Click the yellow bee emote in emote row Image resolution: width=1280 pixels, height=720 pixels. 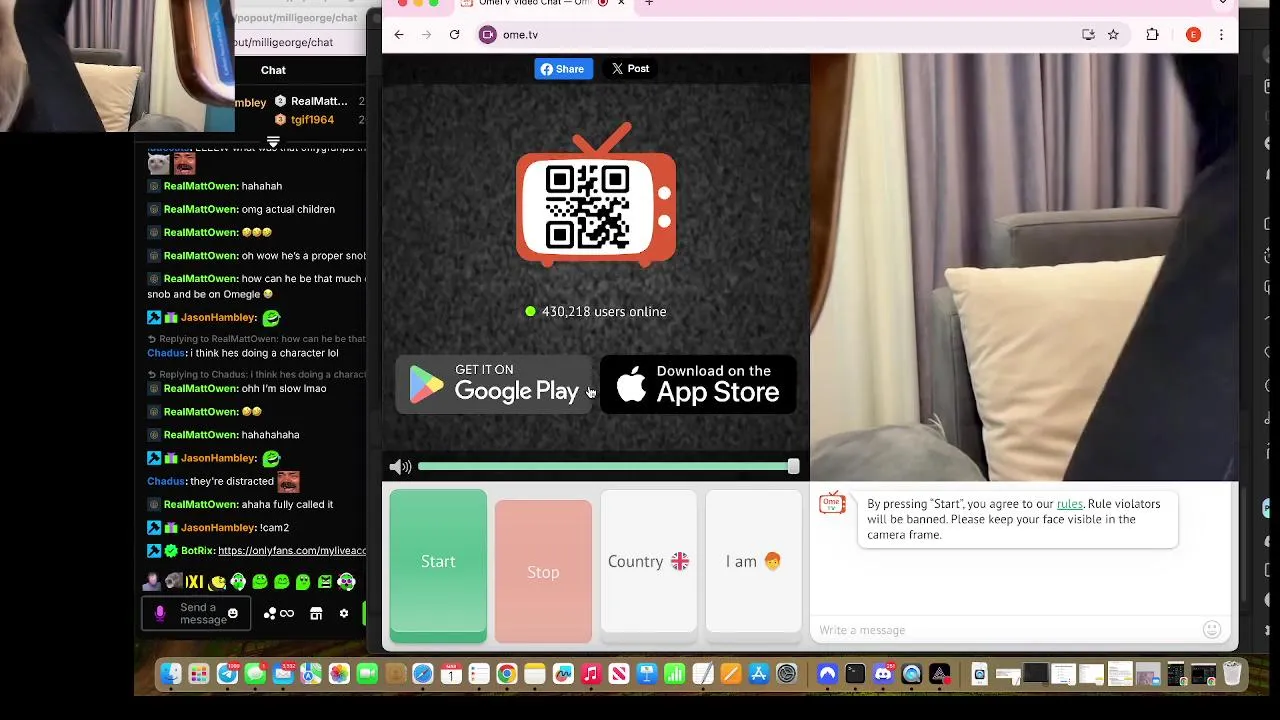tap(217, 582)
